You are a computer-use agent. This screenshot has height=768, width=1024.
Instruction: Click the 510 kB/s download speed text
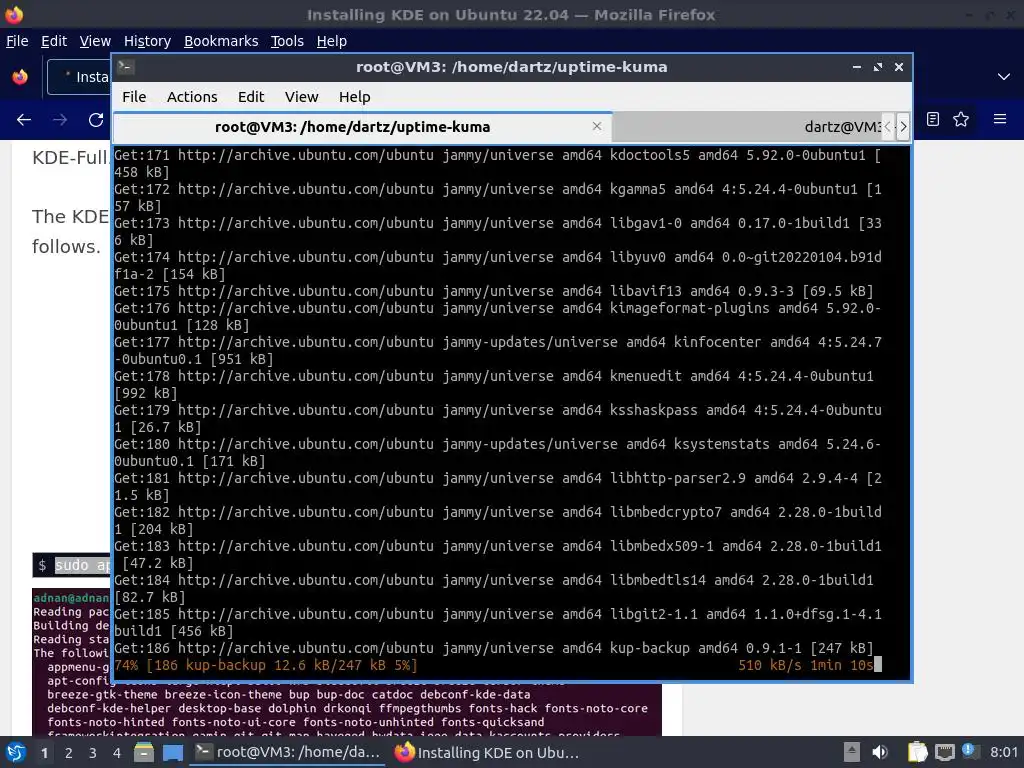(769, 665)
